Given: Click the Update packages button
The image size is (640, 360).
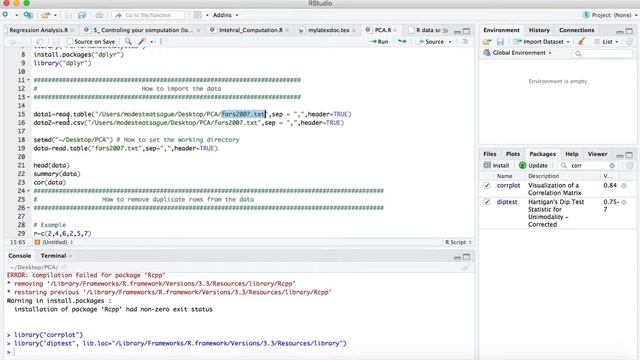Looking at the screenshot, I should click(533, 165).
